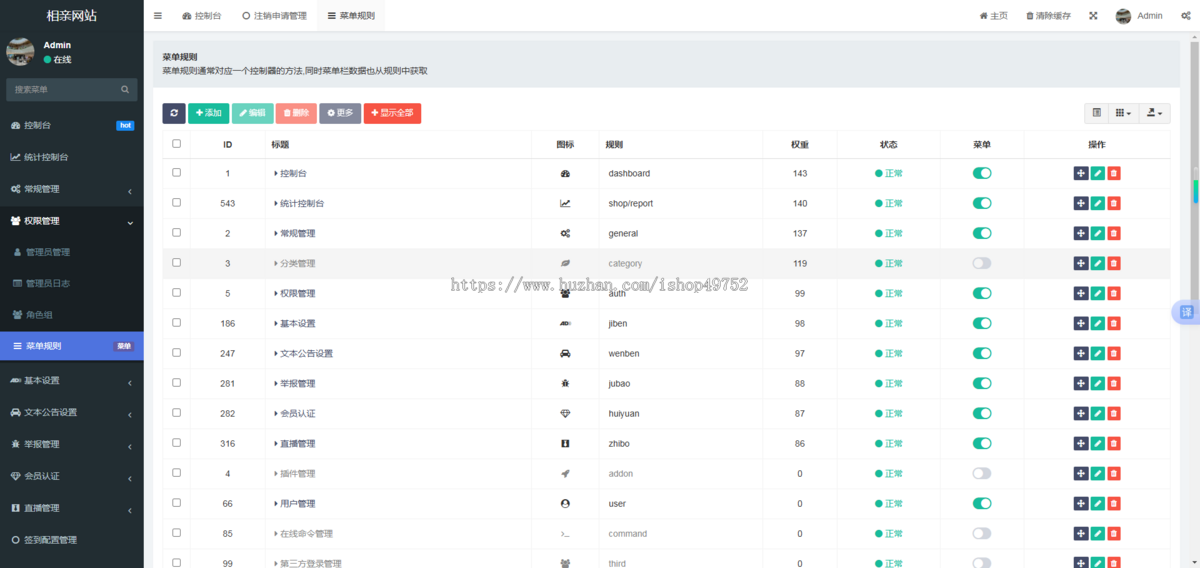
Task: Click delete icon for addon row
Action: (1114, 473)
